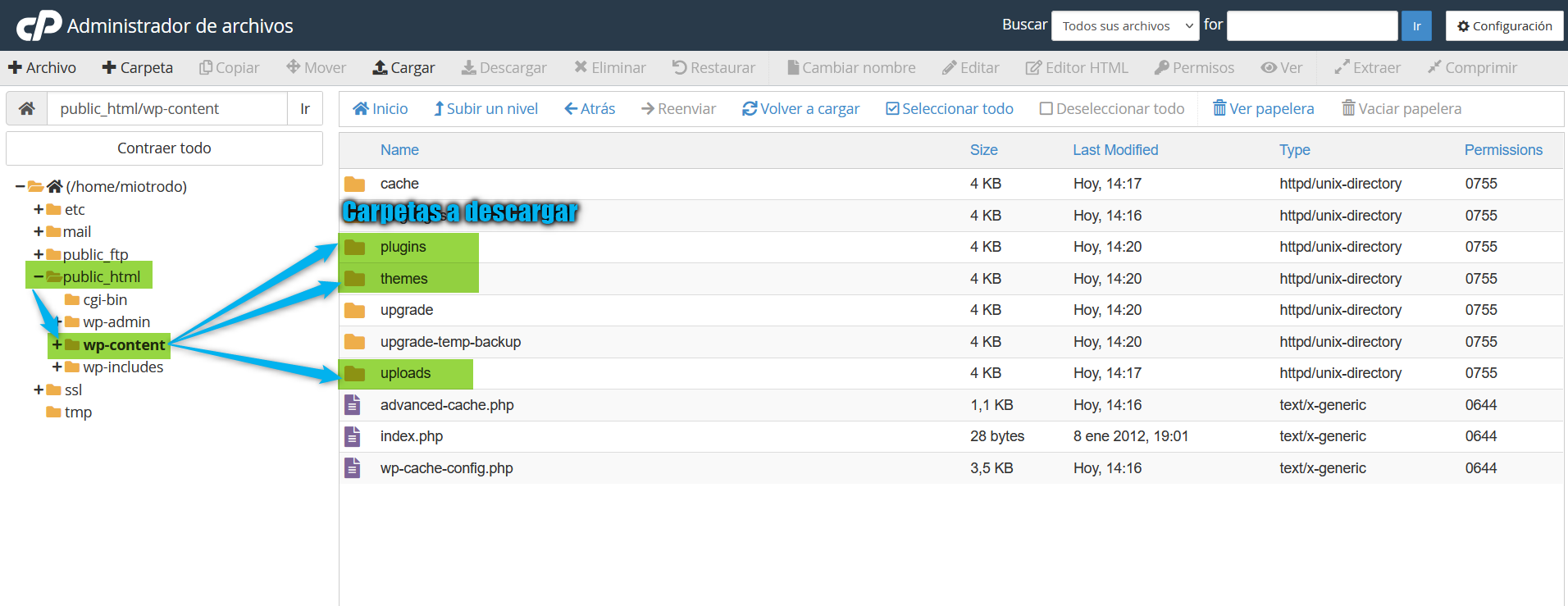The image size is (1568, 606).
Task: Select wp-admin in the tree
Action: point(116,321)
